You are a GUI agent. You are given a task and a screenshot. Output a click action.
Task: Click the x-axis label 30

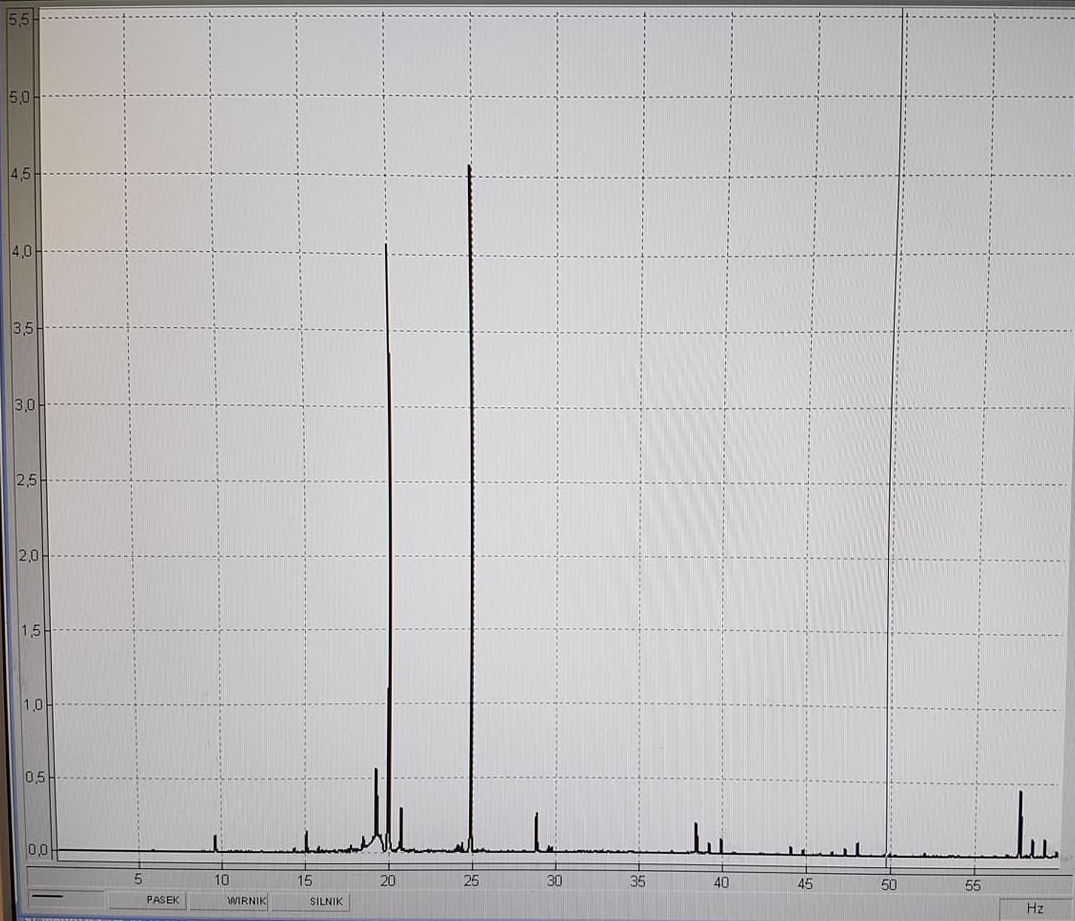(554, 881)
